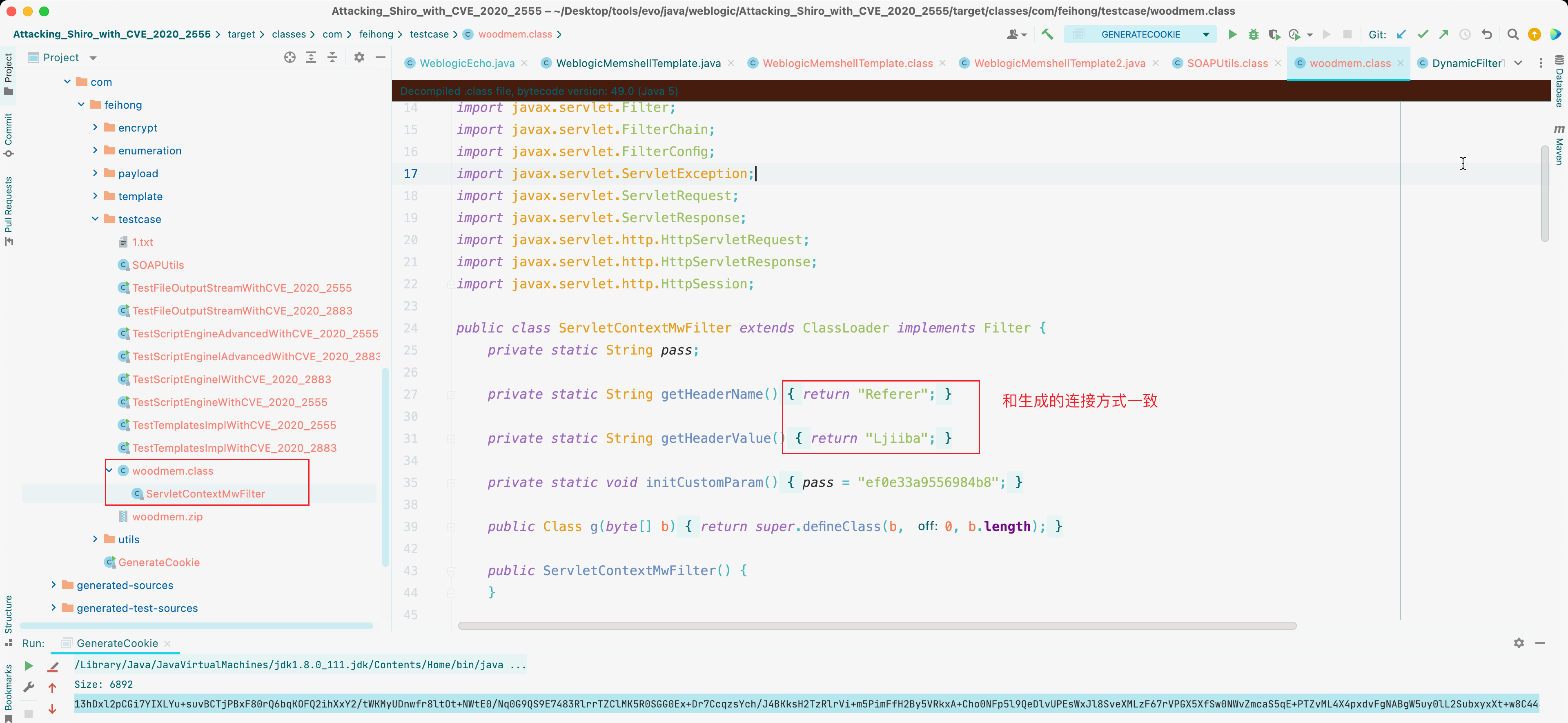Collapse the testcase folder

pos(95,219)
